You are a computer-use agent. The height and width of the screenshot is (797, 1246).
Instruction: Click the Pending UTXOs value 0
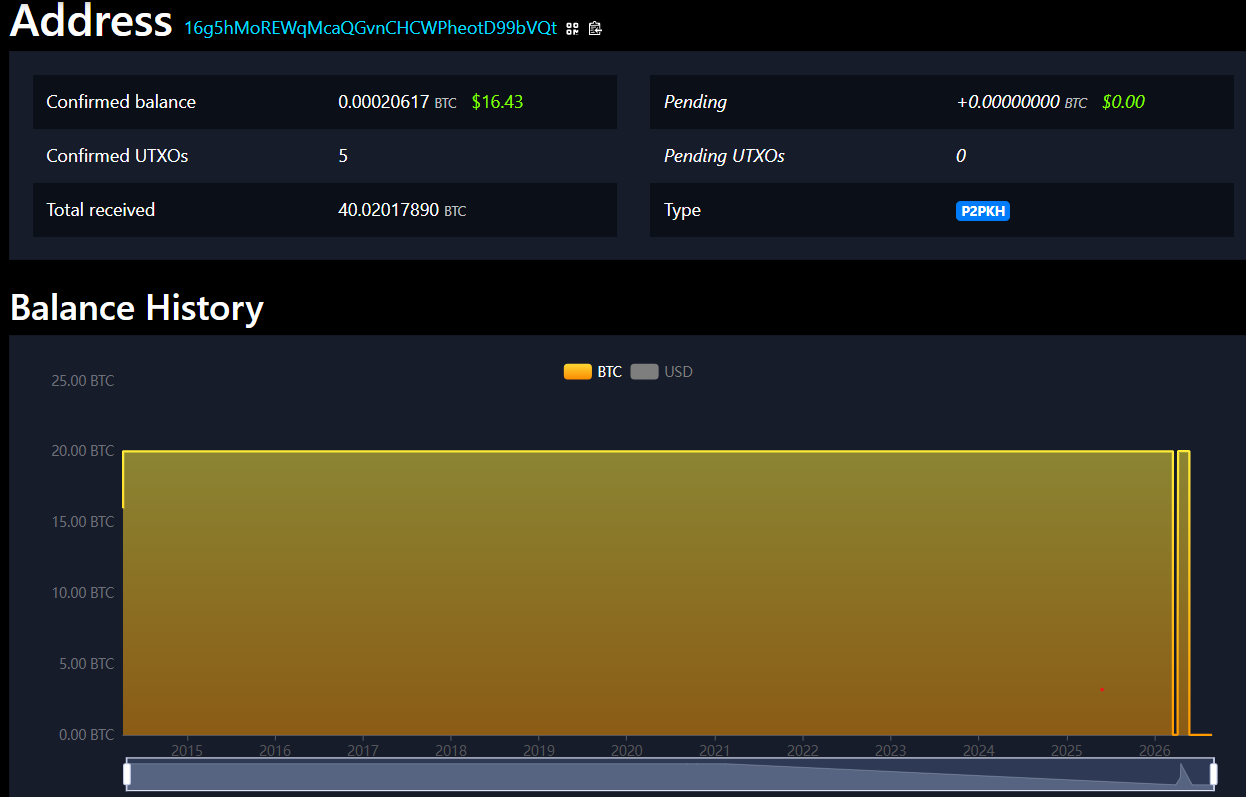(x=961, y=156)
